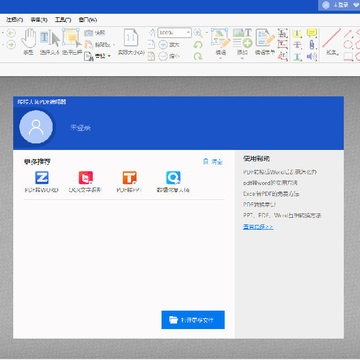The width and height of the screenshot is (360, 360).
Task: Click the Open file blue button
Action: click(193, 320)
